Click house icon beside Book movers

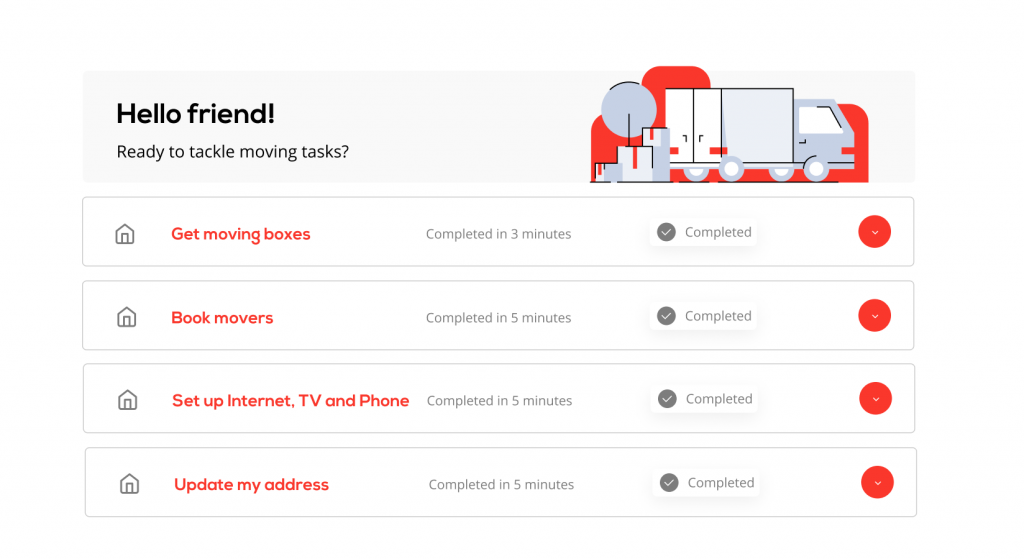pyautogui.click(x=126, y=318)
